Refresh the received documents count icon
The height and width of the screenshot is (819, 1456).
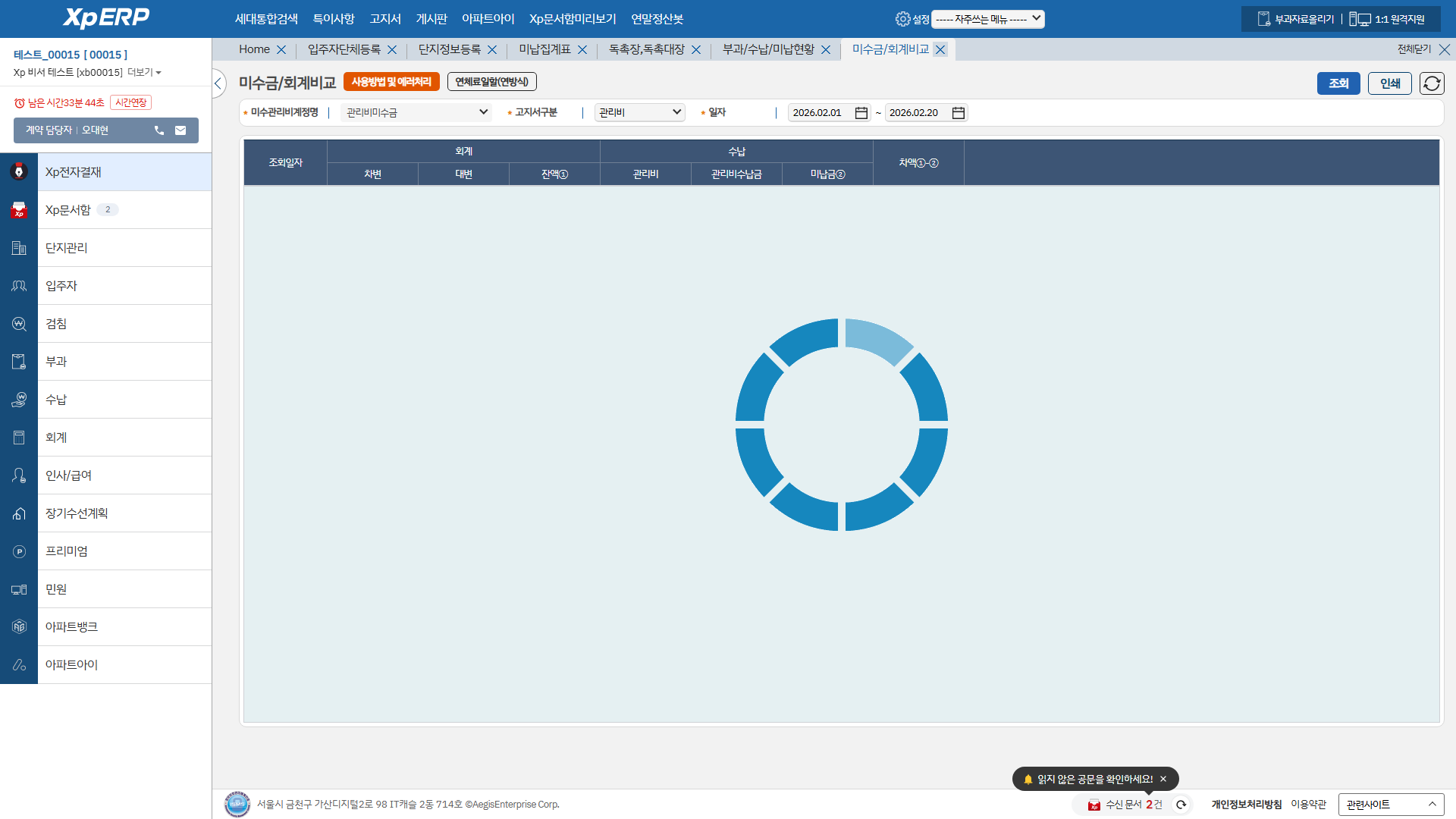[1181, 805]
